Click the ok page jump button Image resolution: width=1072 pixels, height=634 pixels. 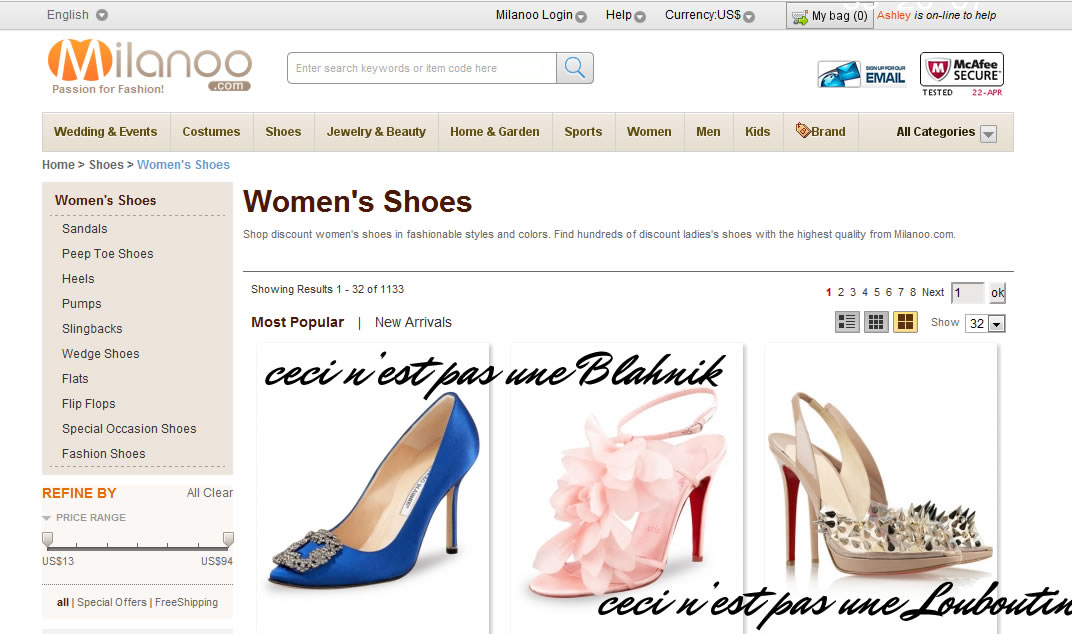997,293
